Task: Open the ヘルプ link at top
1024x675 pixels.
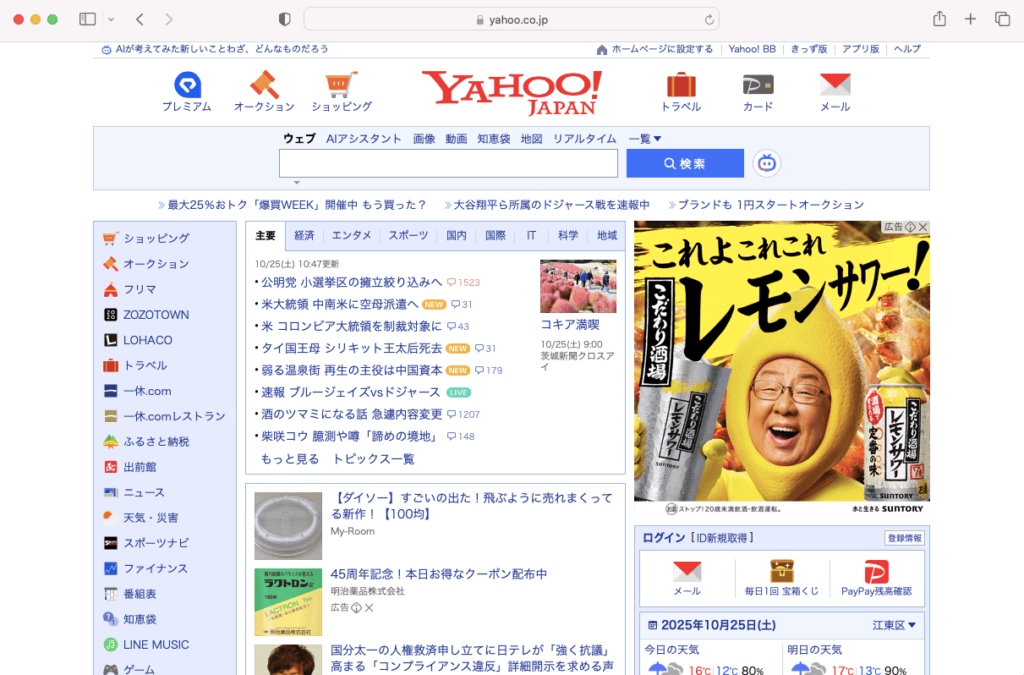Action: click(907, 49)
